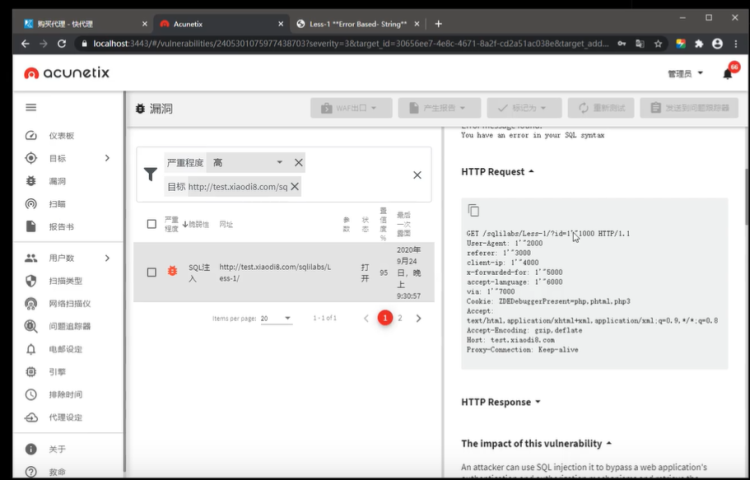Click the 目标 targets icon in the sidebar
Viewport: 750px width, 480px height.
click(x=31, y=158)
